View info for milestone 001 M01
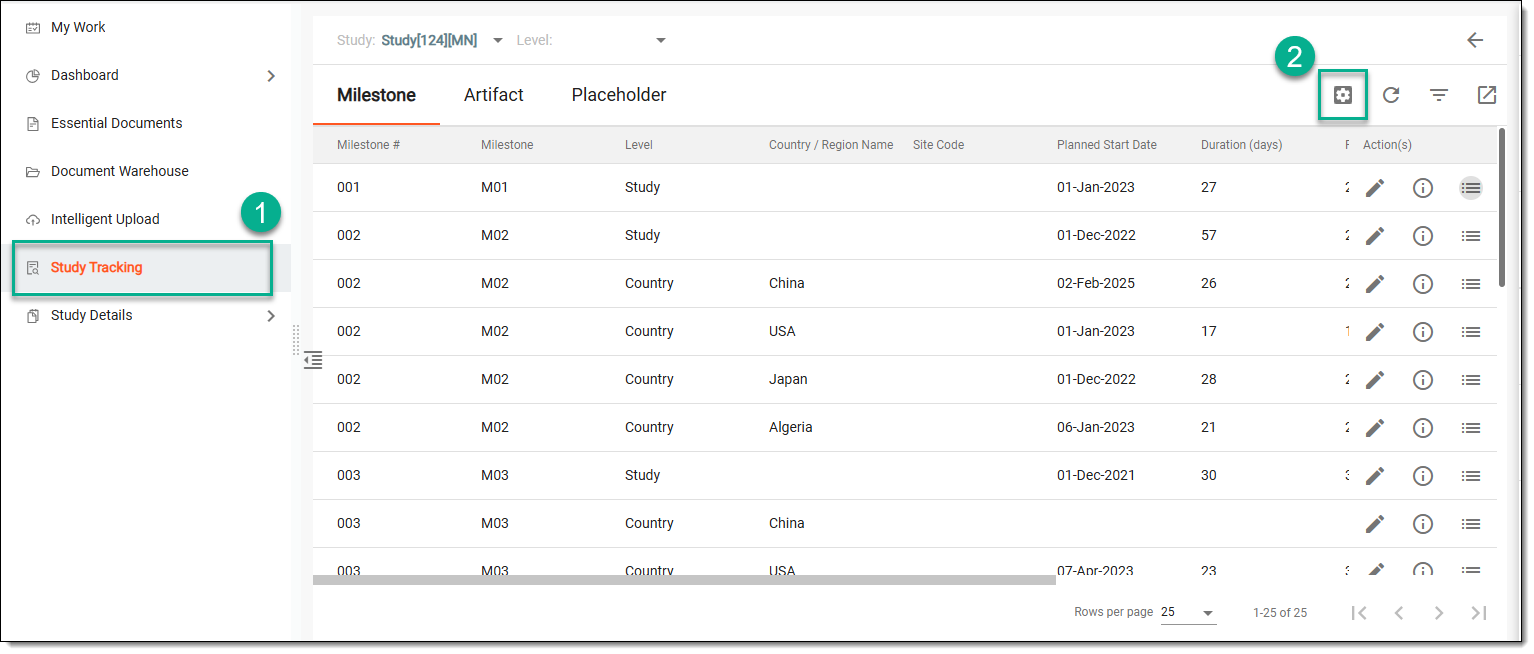Screen dimensions: 1534x654 pos(1423,188)
